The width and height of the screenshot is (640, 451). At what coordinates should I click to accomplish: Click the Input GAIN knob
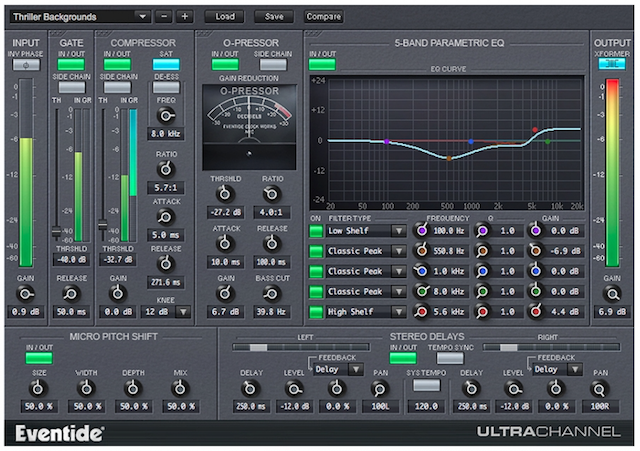25,293
